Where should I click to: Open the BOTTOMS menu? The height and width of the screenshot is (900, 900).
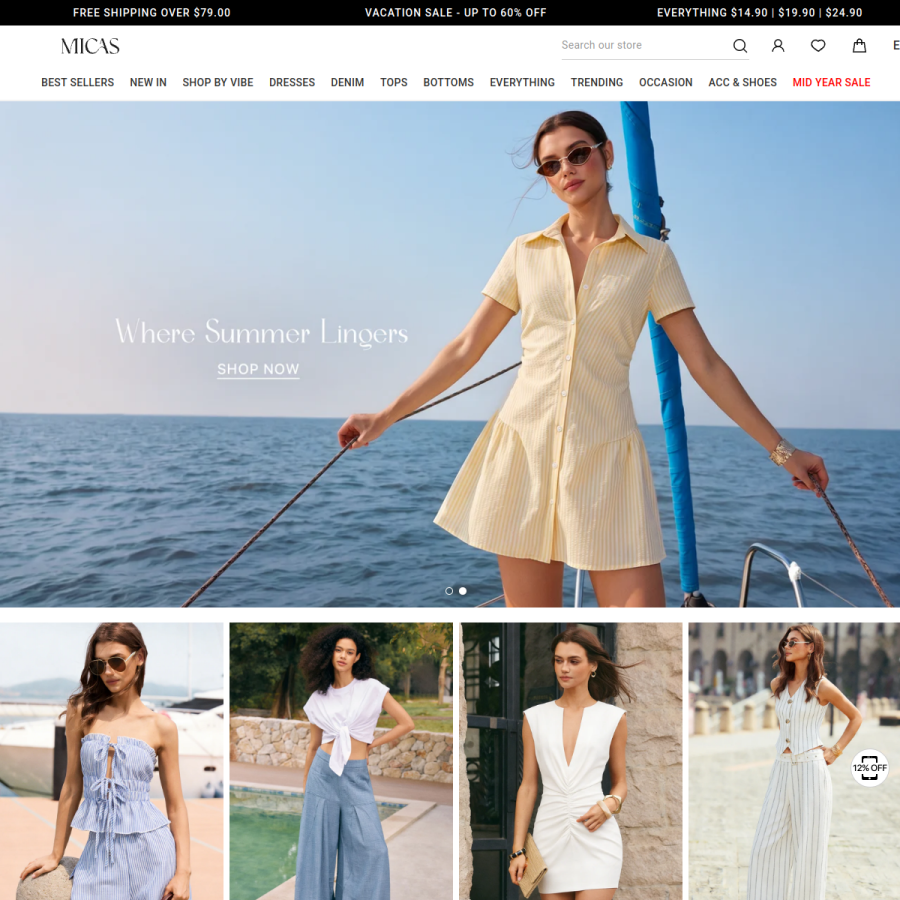[448, 83]
